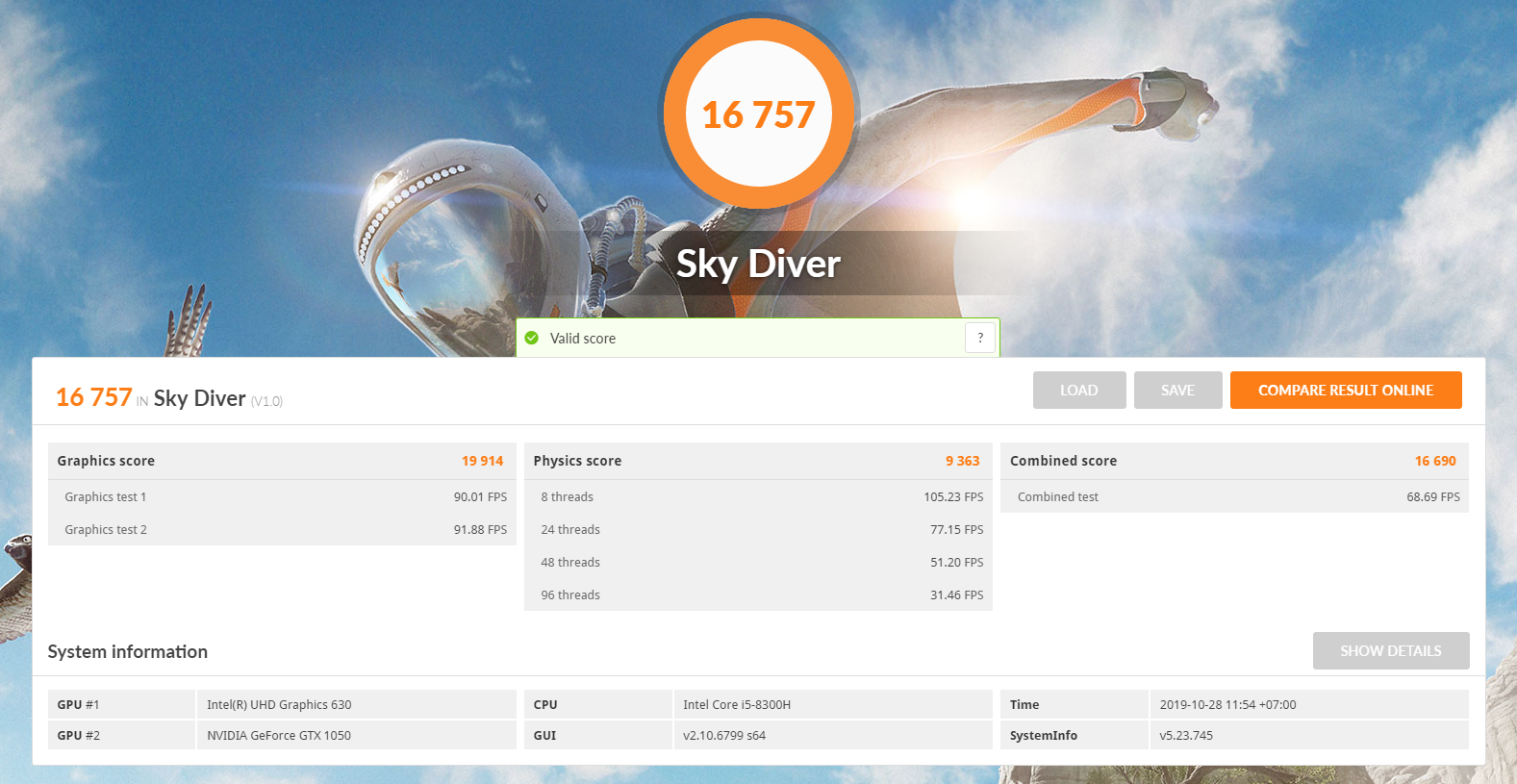Click the NVIDIA GeForce GTX 1050 entry
Screen dimensions: 1517x784
(279, 736)
